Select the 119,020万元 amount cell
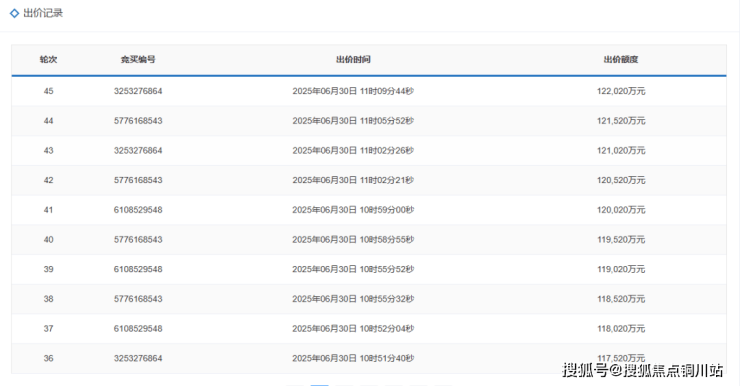 [x=621, y=269]
